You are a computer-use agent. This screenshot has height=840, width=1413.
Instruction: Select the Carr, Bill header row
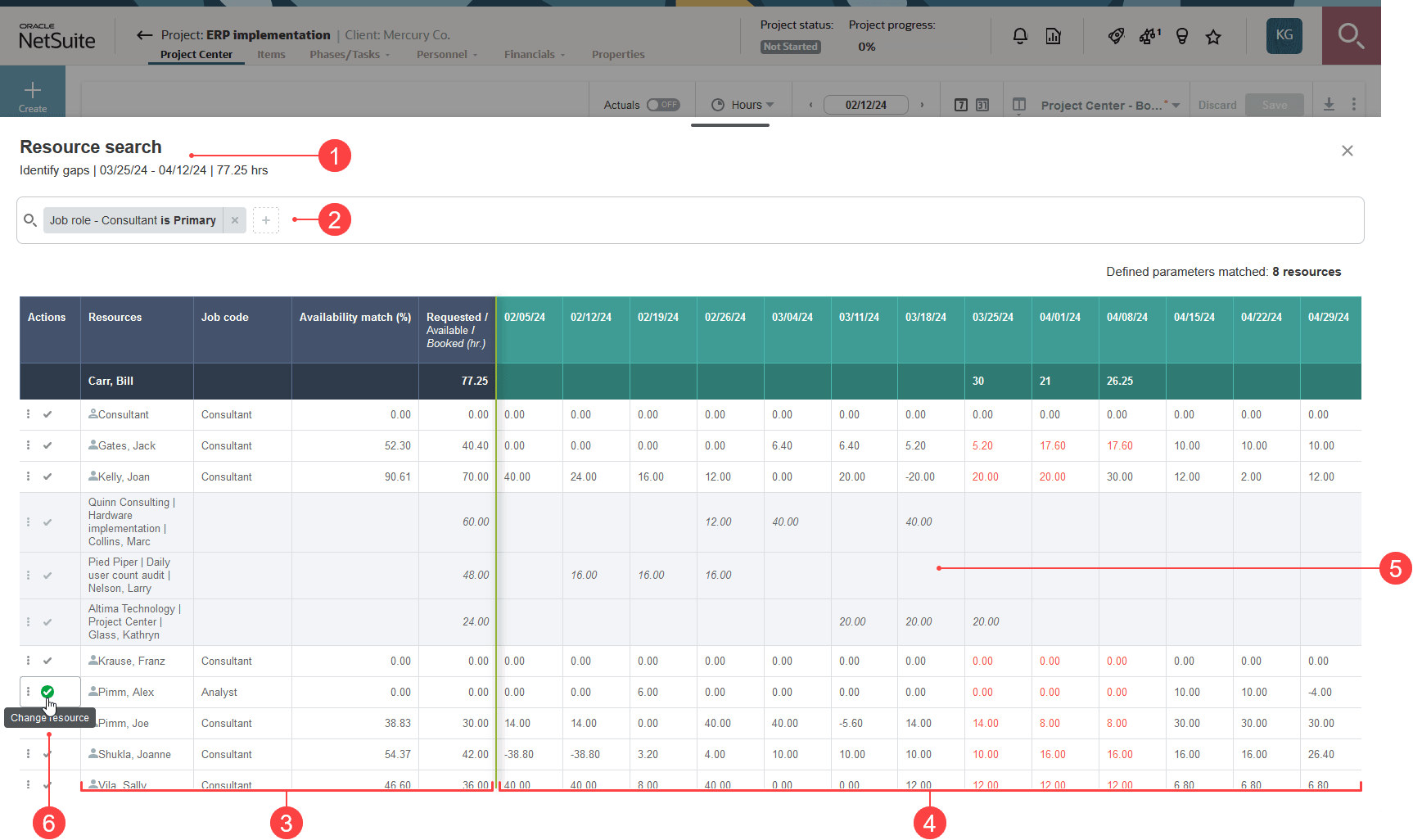690,381
